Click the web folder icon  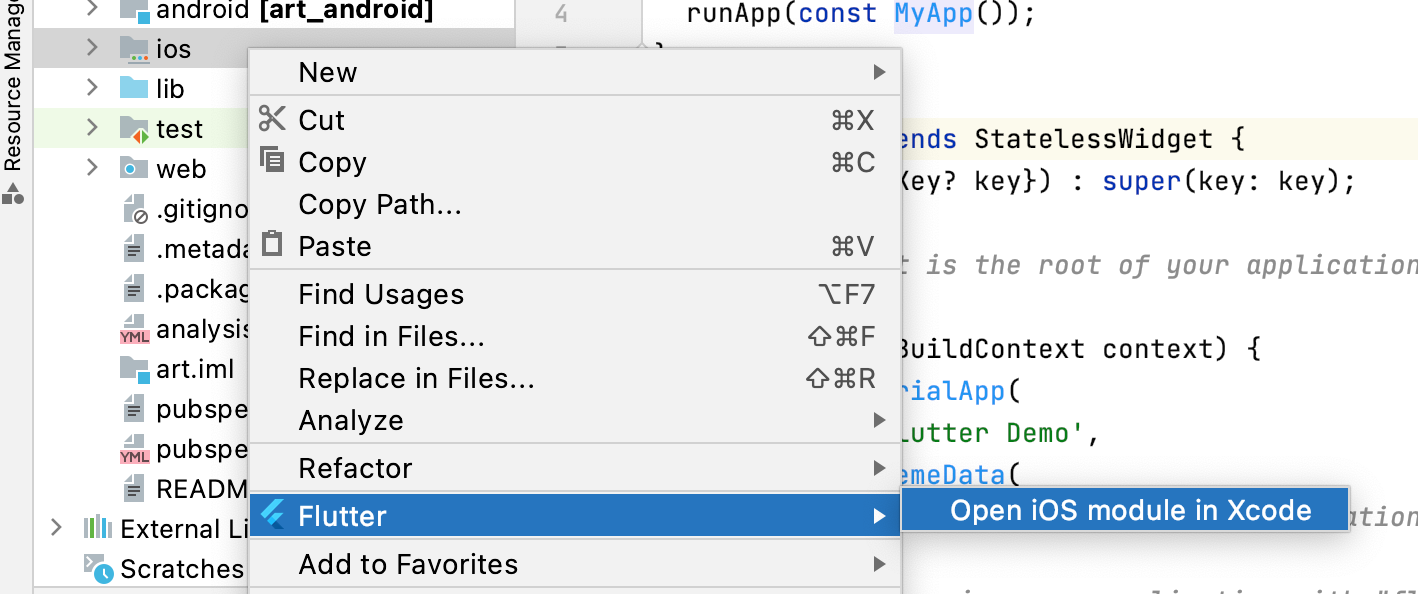(134, 169)
